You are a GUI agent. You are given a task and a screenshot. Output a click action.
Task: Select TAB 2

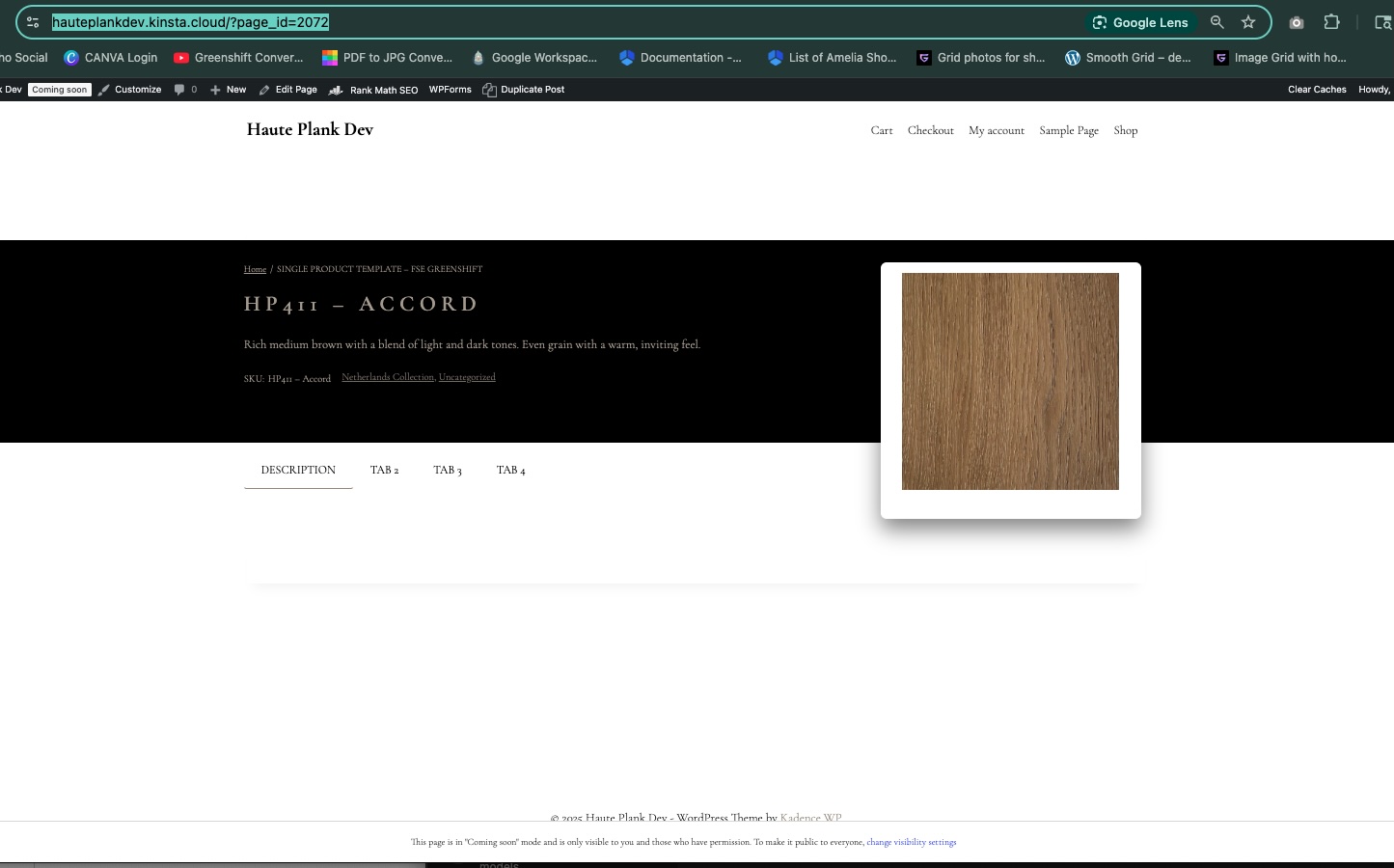pos(384,470)
